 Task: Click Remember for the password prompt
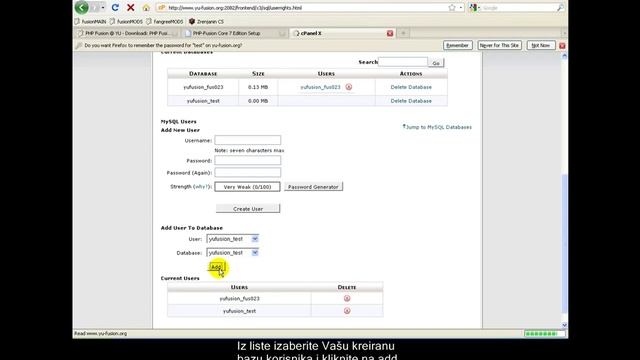[458, 45]
